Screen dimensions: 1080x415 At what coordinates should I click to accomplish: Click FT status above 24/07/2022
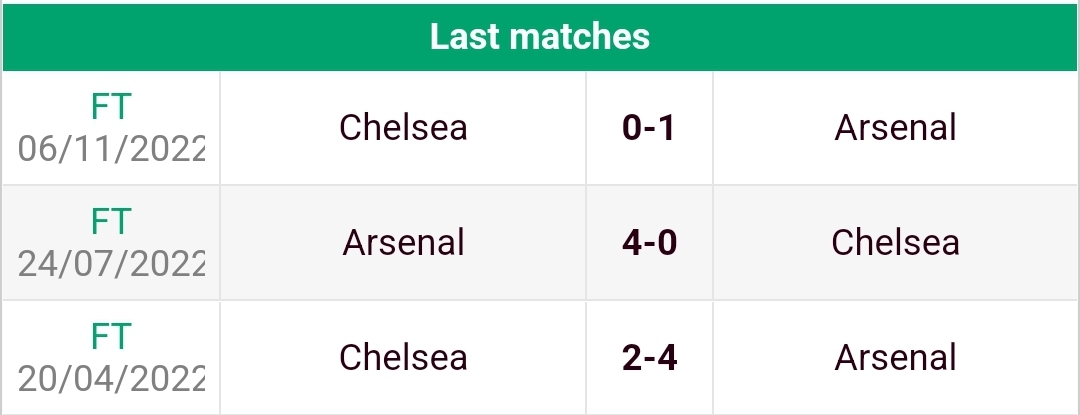pos(111,222)
